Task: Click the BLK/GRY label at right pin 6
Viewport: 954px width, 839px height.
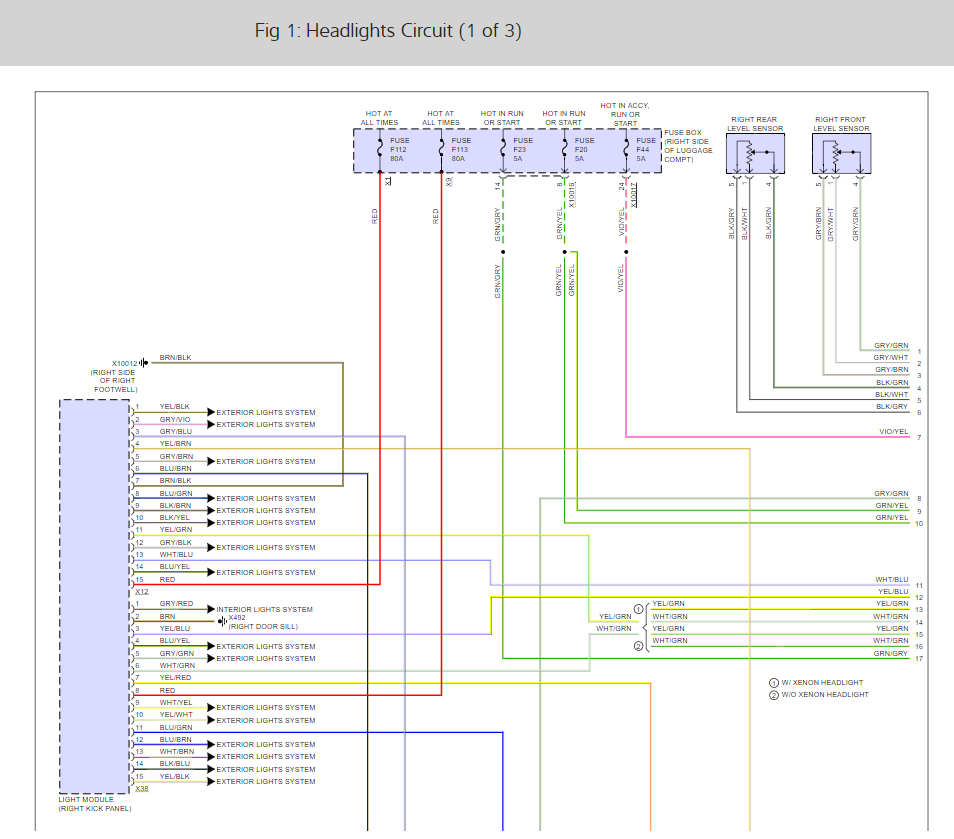Action: click(x=892, y=406)
